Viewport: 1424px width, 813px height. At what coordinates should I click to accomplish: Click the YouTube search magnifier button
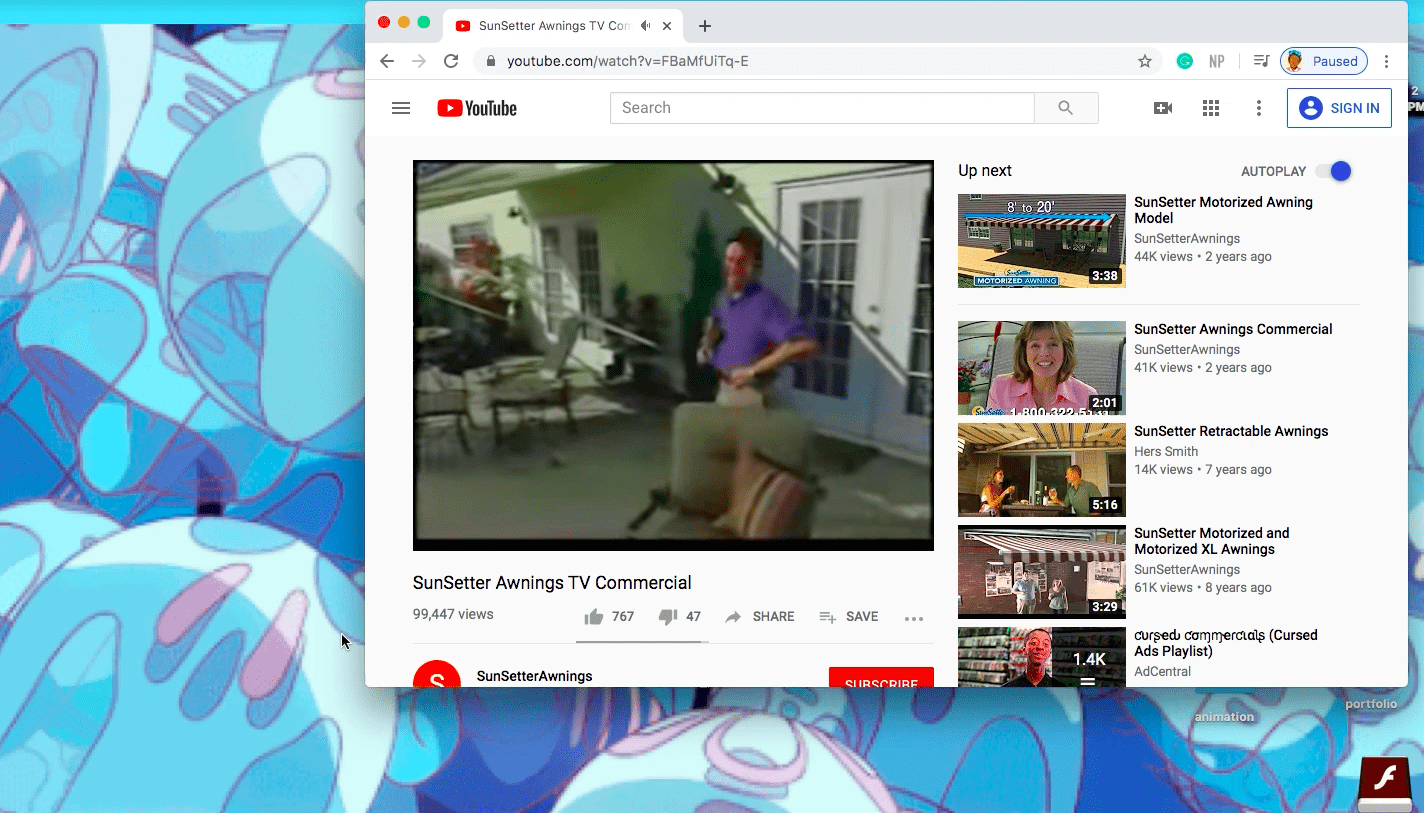pyautogui.click(x=1066, y=108)
